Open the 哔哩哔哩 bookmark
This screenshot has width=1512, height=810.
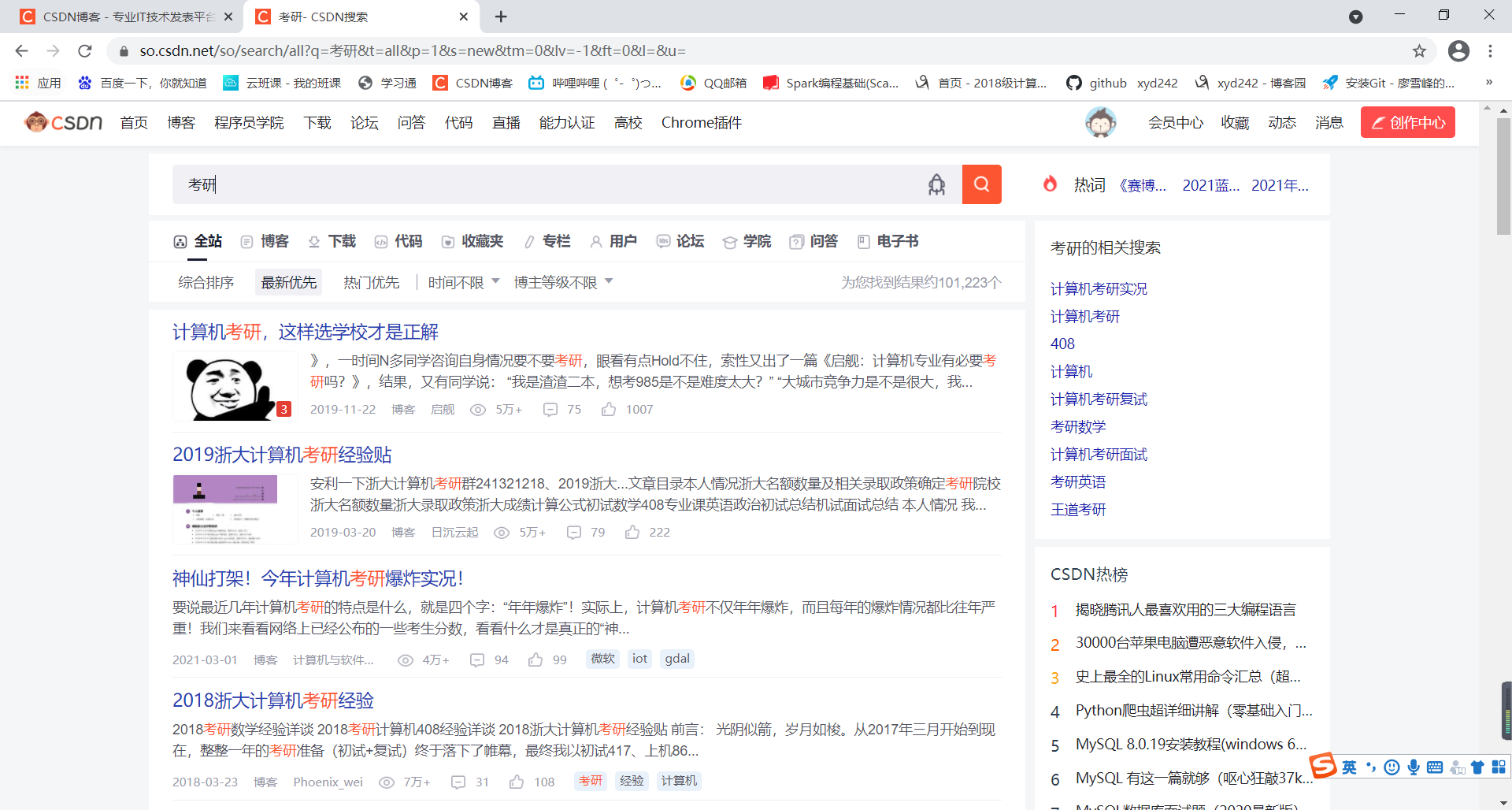coord(595,83)
